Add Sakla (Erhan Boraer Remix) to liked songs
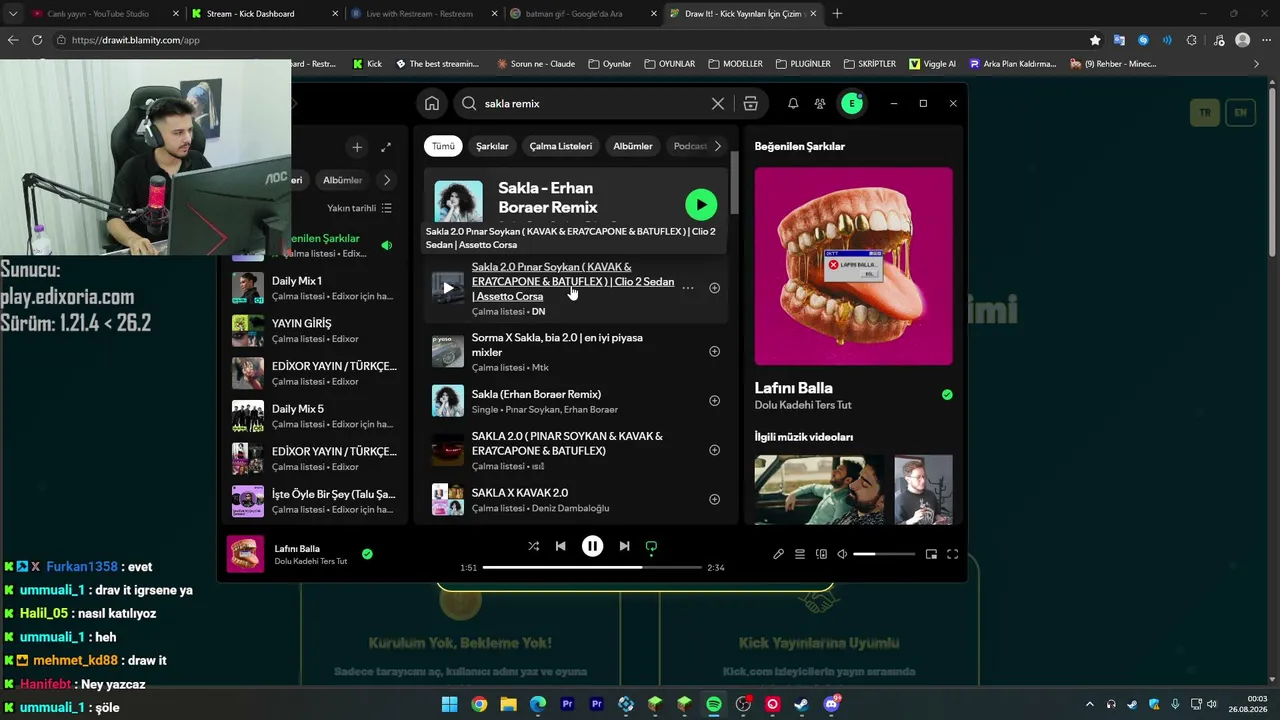Screen dimensions: 1280x720 (714, 401)
